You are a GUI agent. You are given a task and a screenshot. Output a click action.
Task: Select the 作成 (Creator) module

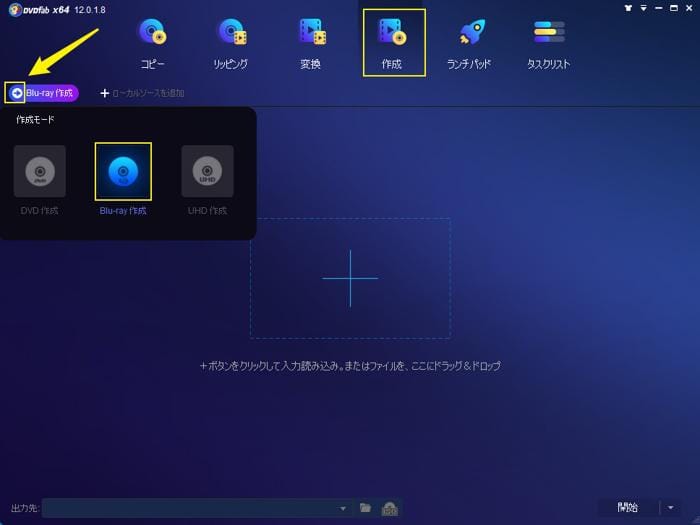394,42
